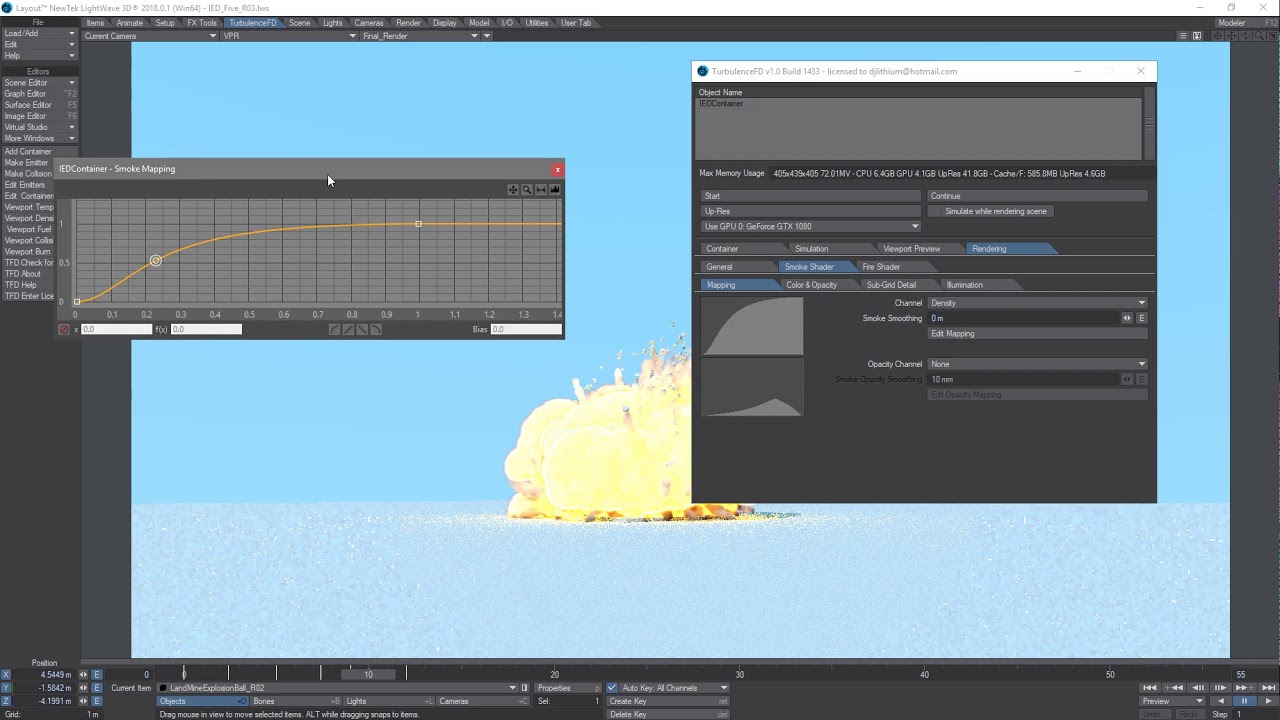1280x720 pixels.
Task: Click the Create Key button
Action: [667, 701]
